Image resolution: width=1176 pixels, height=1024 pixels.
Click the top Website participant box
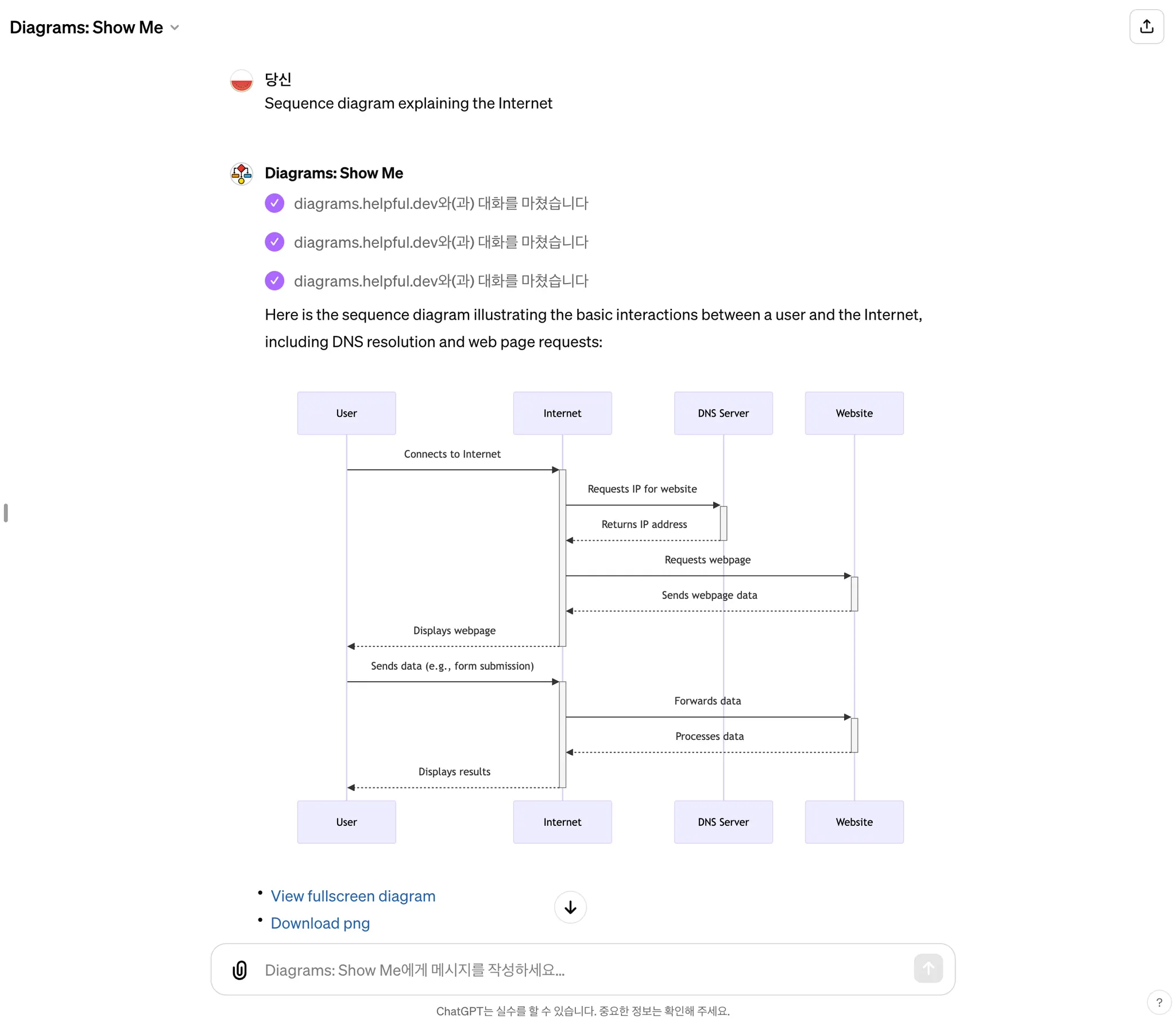[x=854, y=413]
